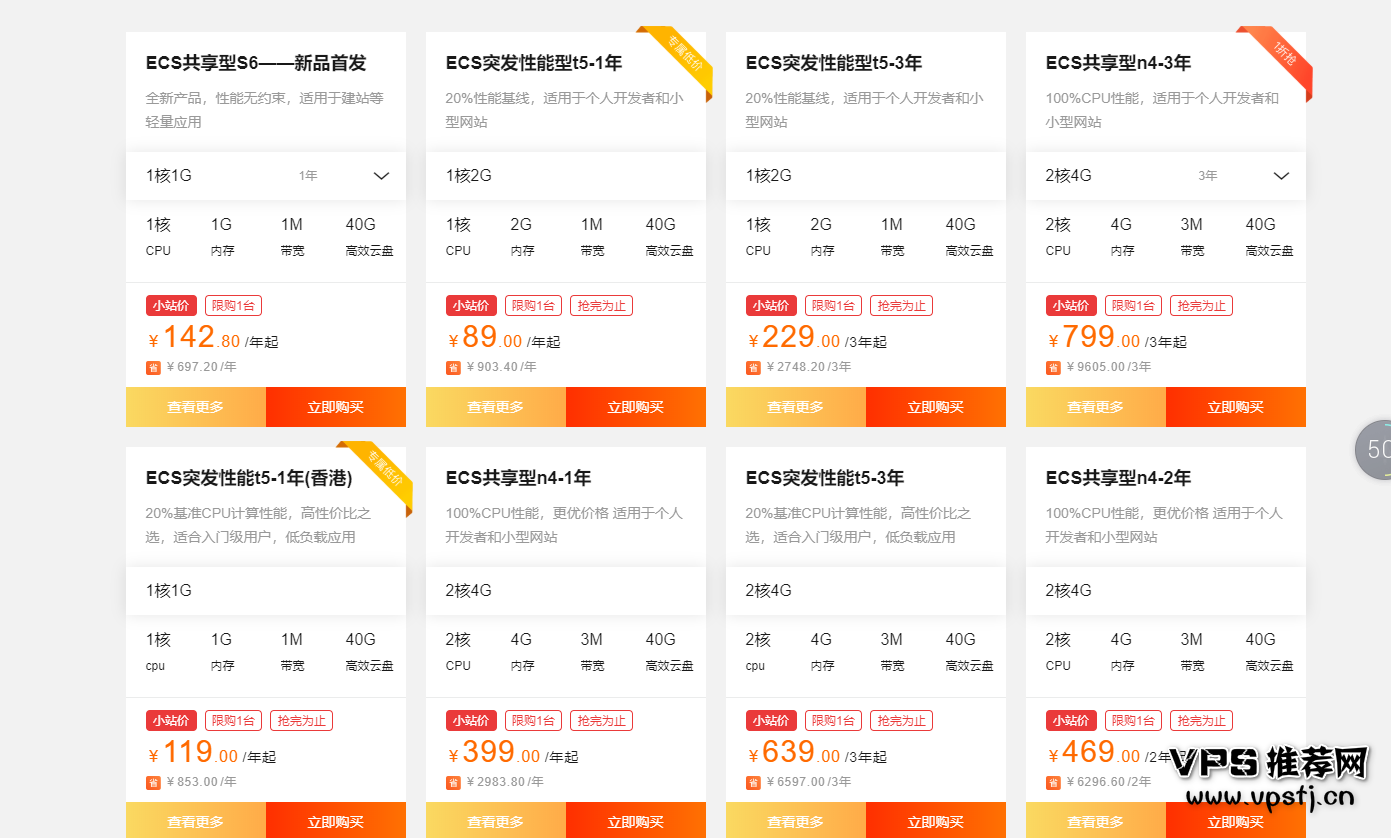Click 查看更多 under the ¥639.00 price
Viewport: 1391px width, 838px height.
(x=796, y=821)
